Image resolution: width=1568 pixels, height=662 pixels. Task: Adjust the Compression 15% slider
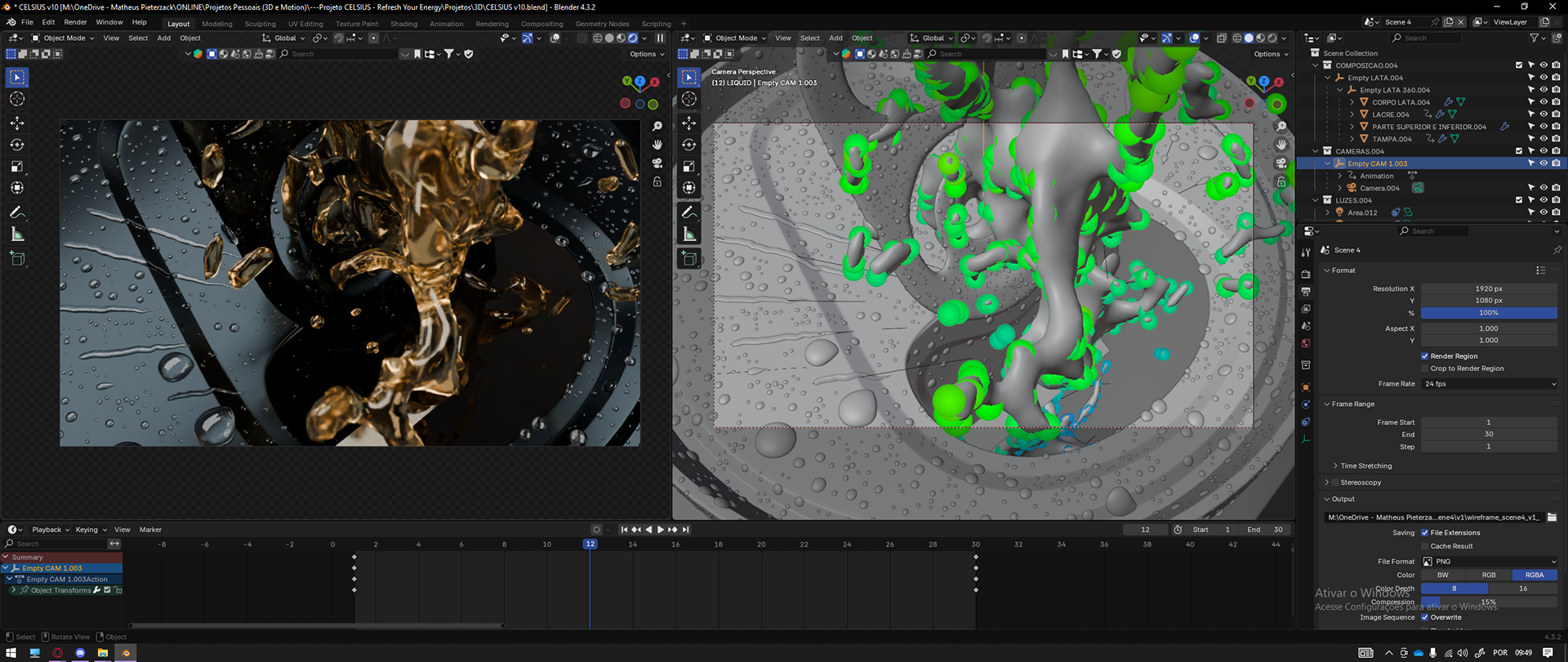pyautogui.click(x=1489, y=602)
